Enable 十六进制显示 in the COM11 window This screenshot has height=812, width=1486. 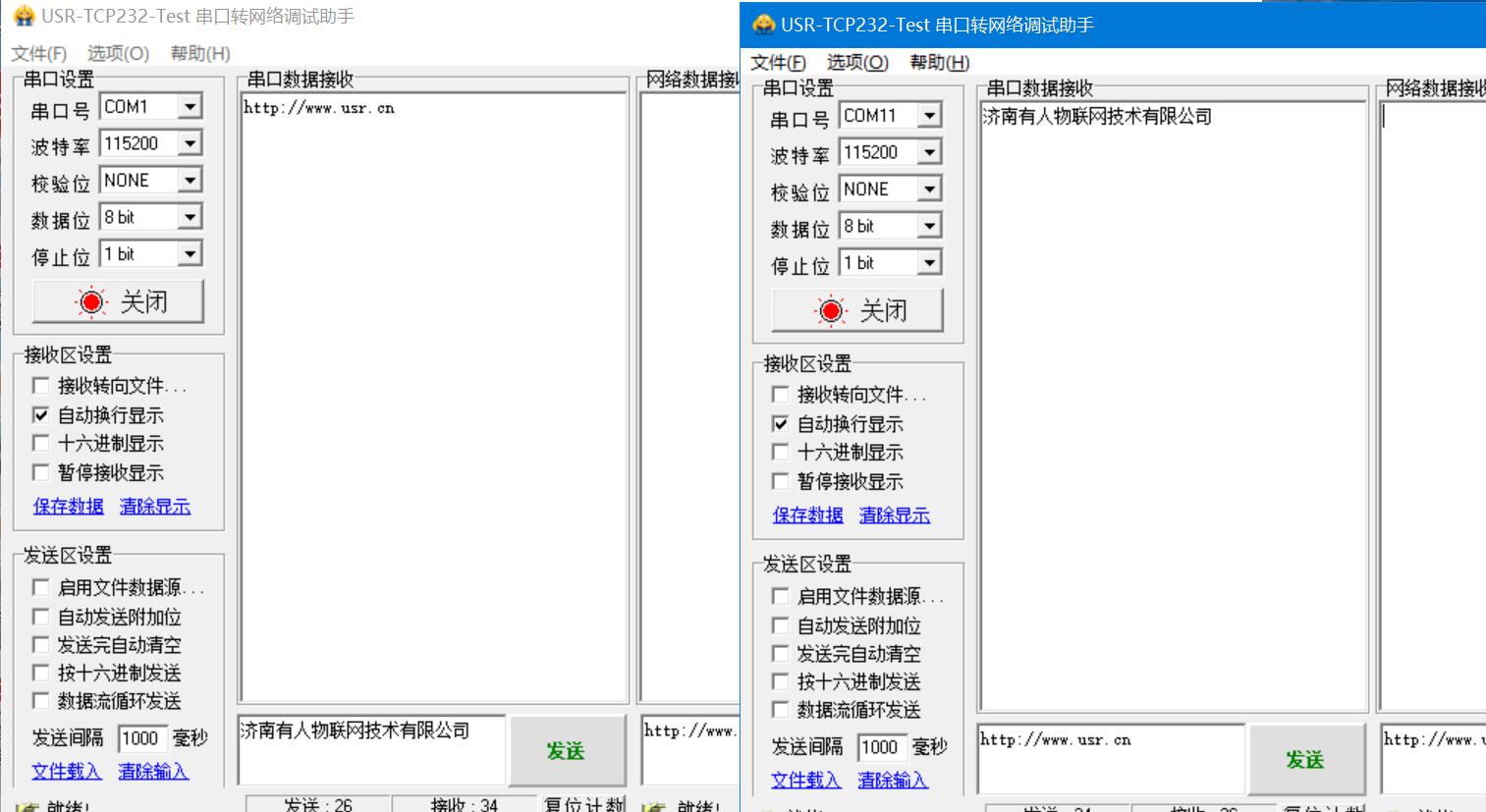[781, 452]
